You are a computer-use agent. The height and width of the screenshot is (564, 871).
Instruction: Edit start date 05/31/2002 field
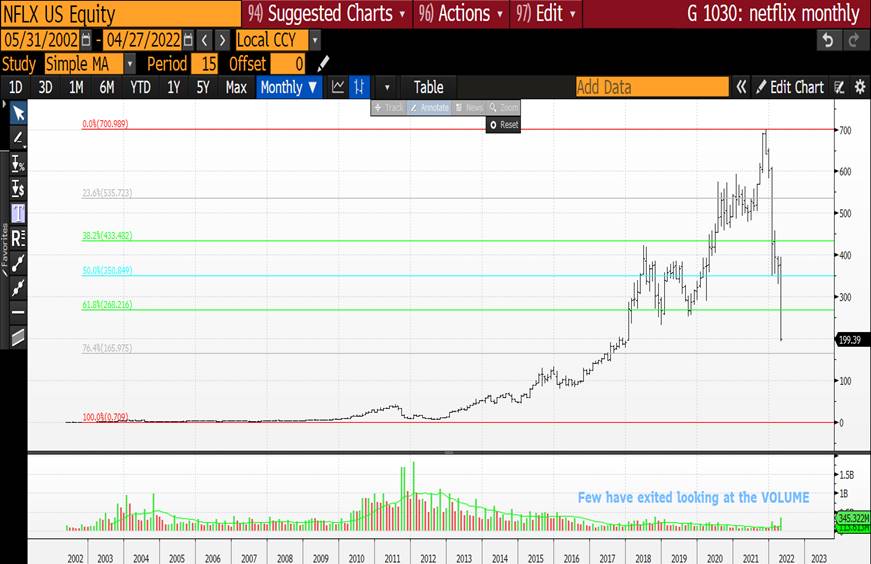[41, 40]
